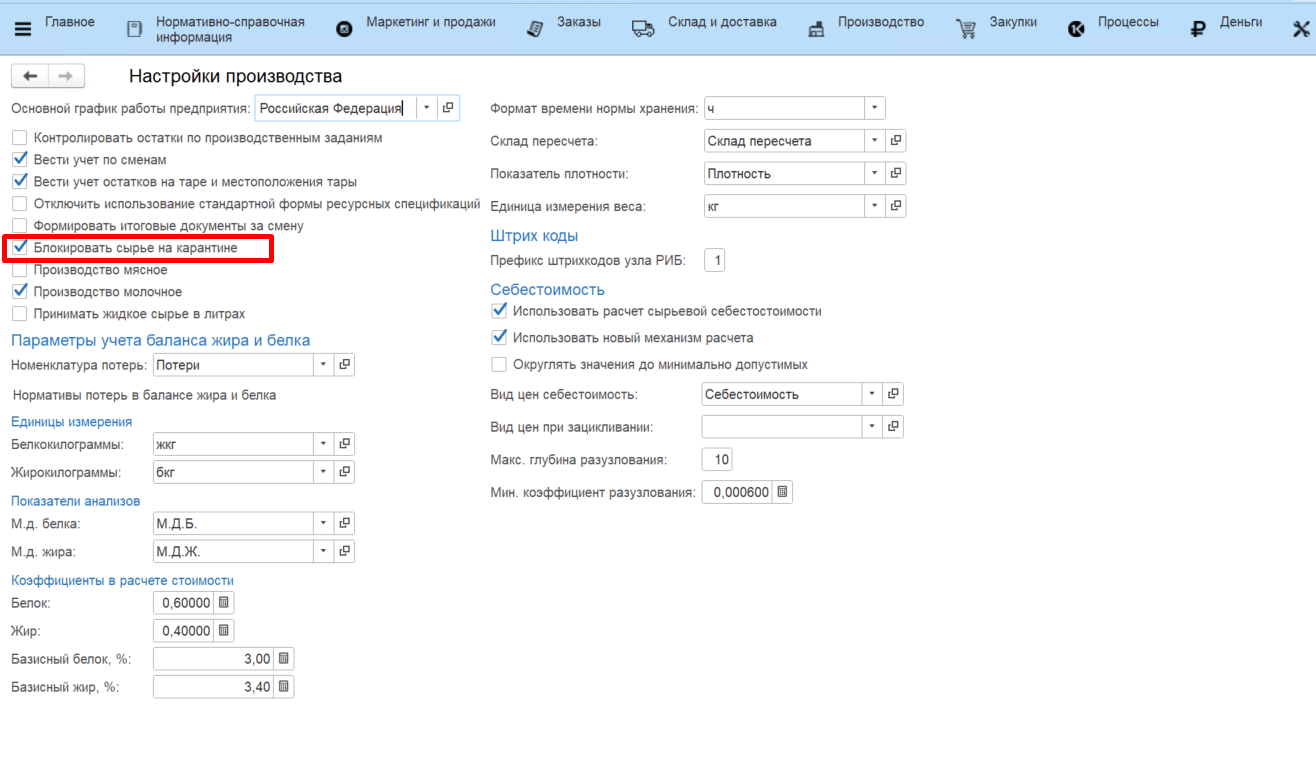
Task: Open the Вид цен при зацикливании form icon
Action: [x=894, y=427]
